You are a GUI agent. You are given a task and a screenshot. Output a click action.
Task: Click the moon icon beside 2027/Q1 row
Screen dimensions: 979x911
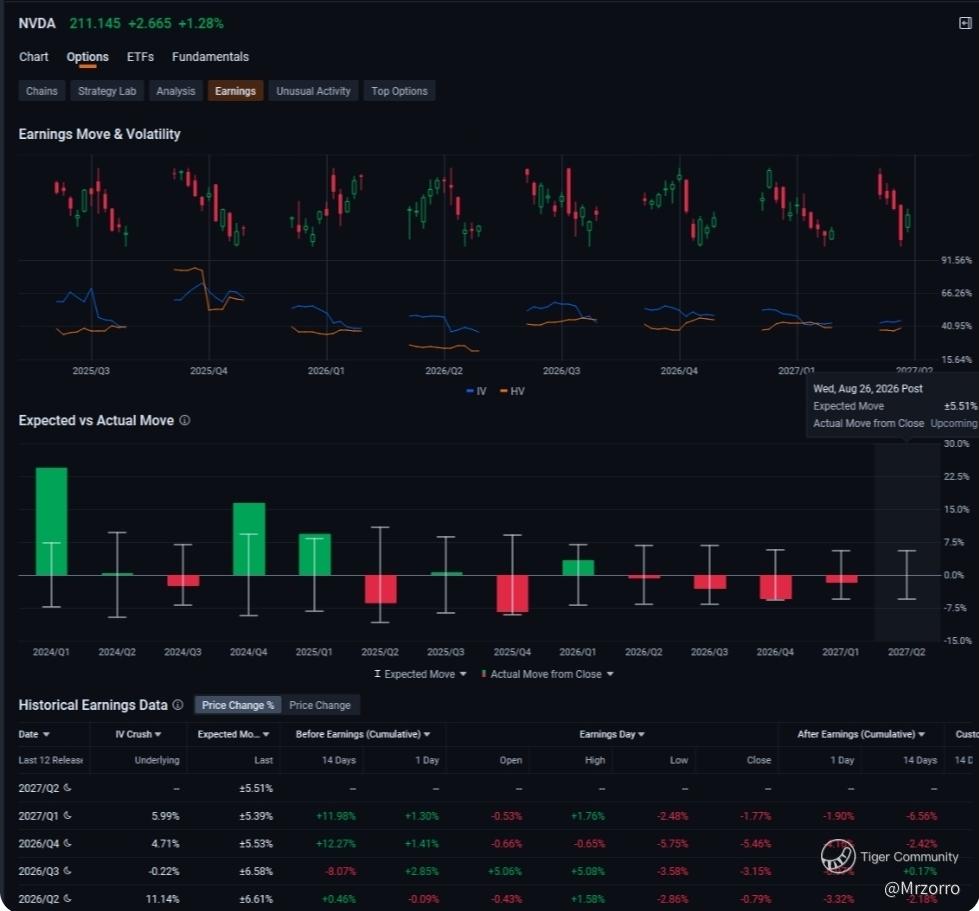[67, 815]
